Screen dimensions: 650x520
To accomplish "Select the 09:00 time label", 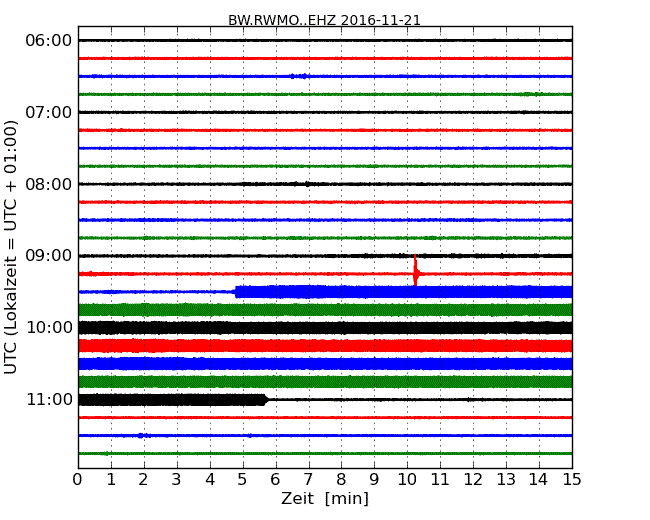I will (49, 256).
